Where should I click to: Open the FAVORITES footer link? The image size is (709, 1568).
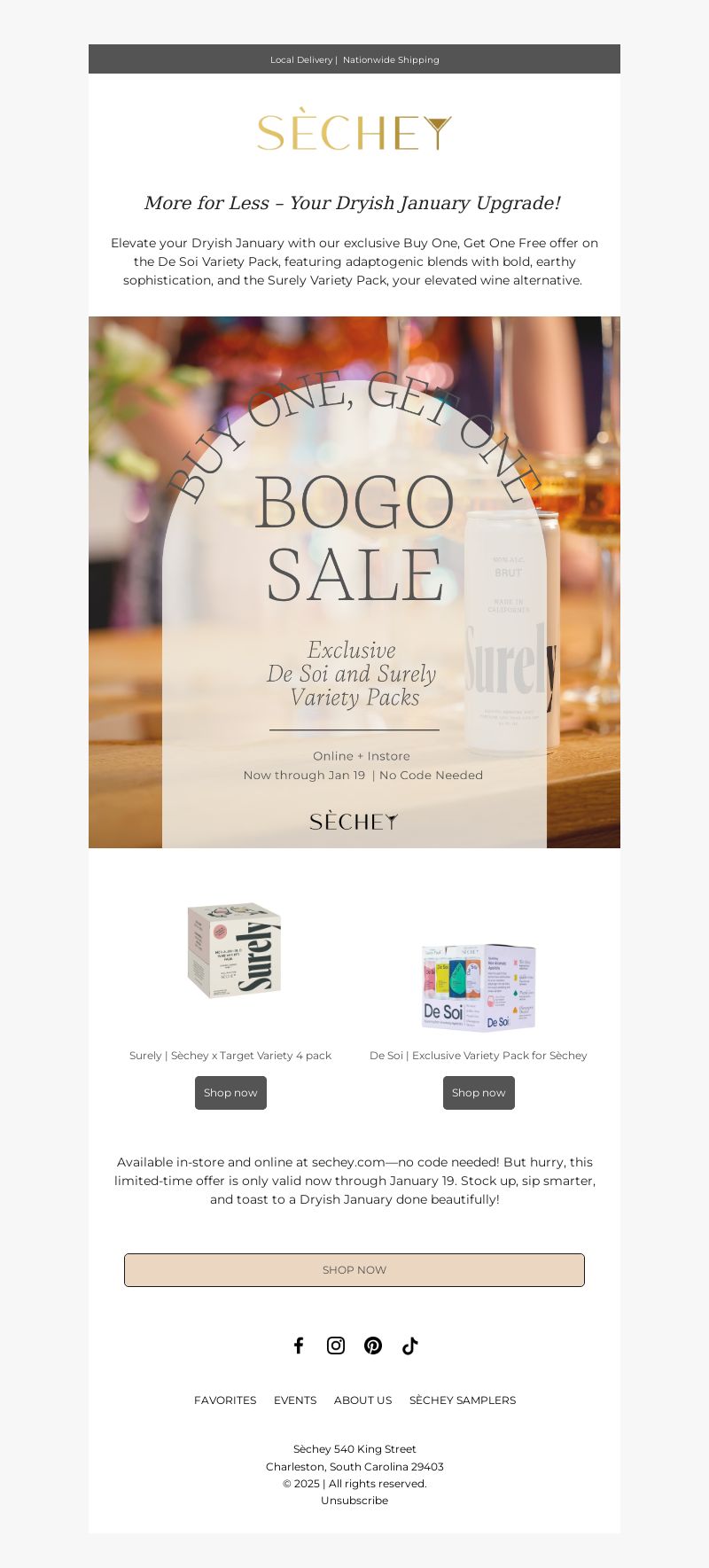pyautogui.click(x=225, y=1400)
